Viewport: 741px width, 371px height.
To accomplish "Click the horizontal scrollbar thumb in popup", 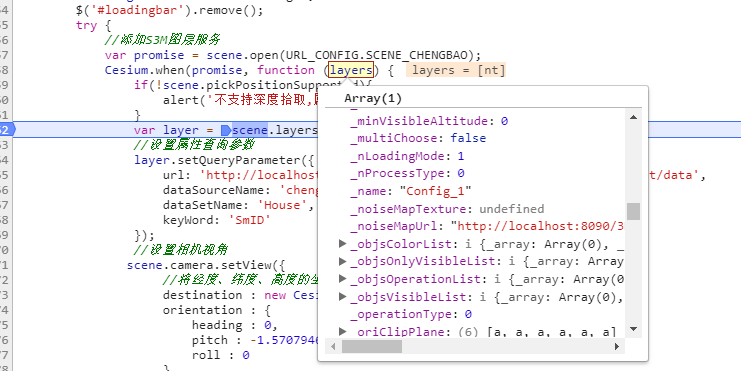I will point(372,346).
